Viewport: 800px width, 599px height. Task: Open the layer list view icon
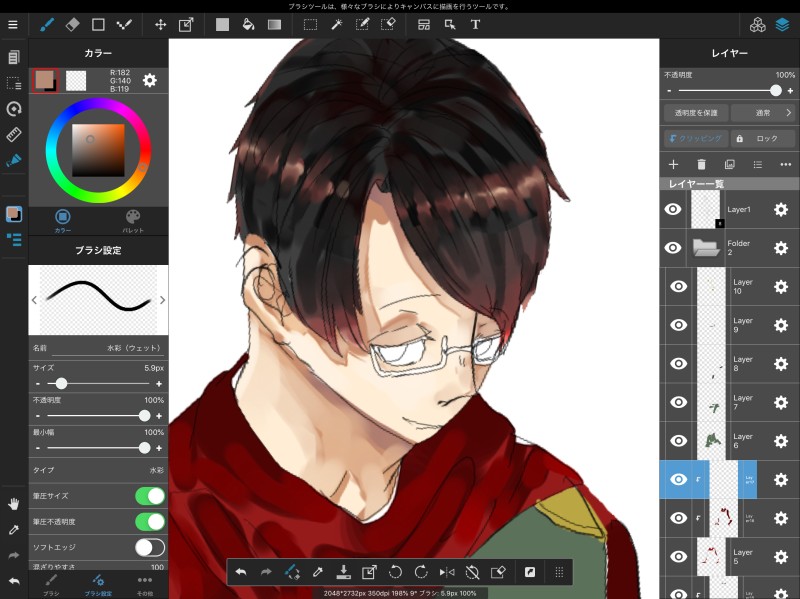click(x=758, y=164)
